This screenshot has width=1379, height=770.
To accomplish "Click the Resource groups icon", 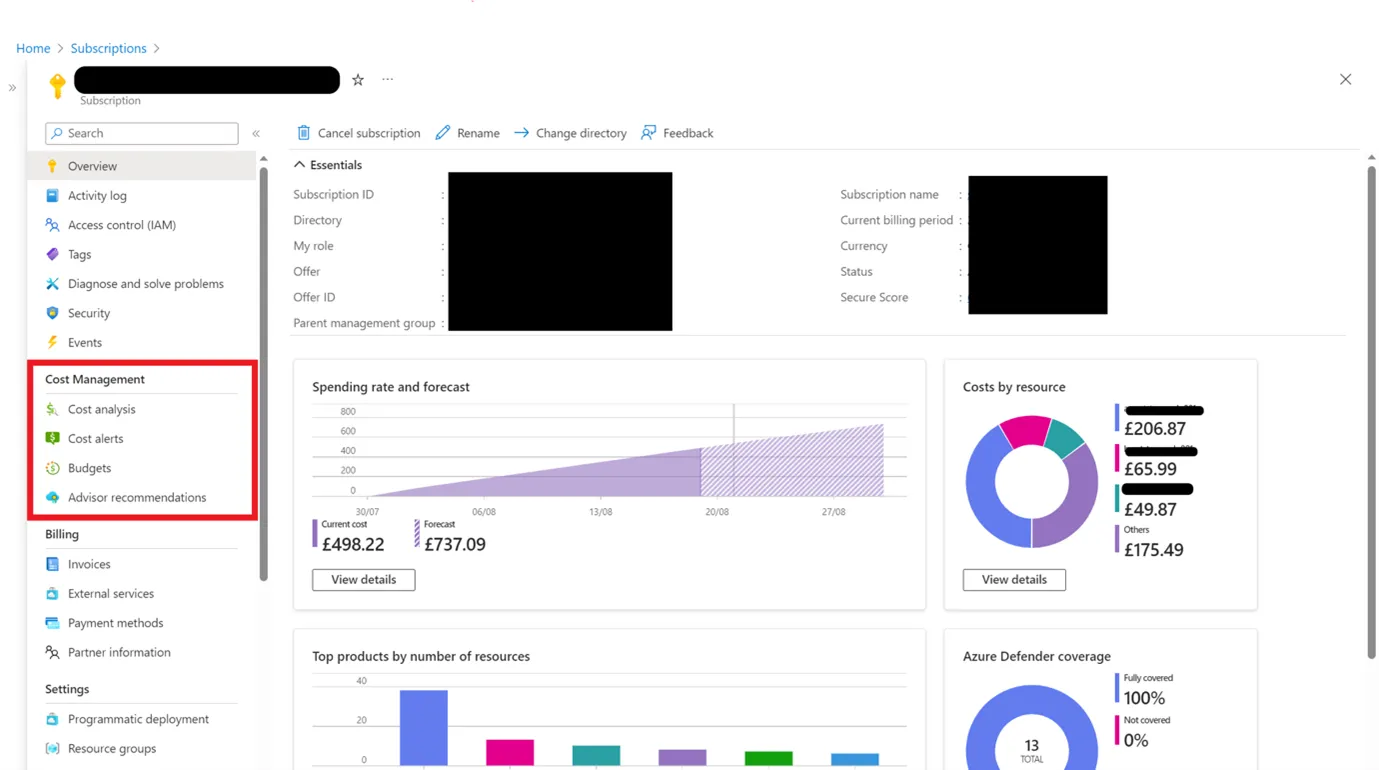I will (x=52, y=748).
